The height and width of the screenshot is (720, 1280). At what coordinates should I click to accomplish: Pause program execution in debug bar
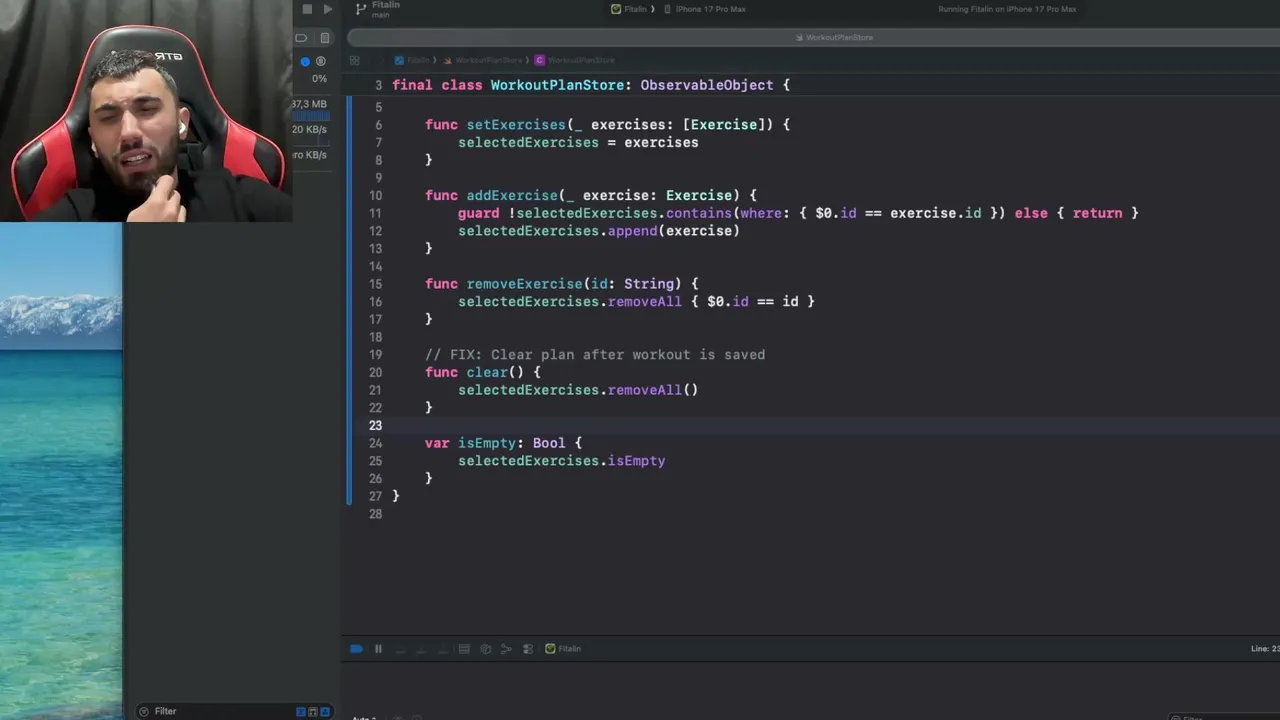point(378,649)
